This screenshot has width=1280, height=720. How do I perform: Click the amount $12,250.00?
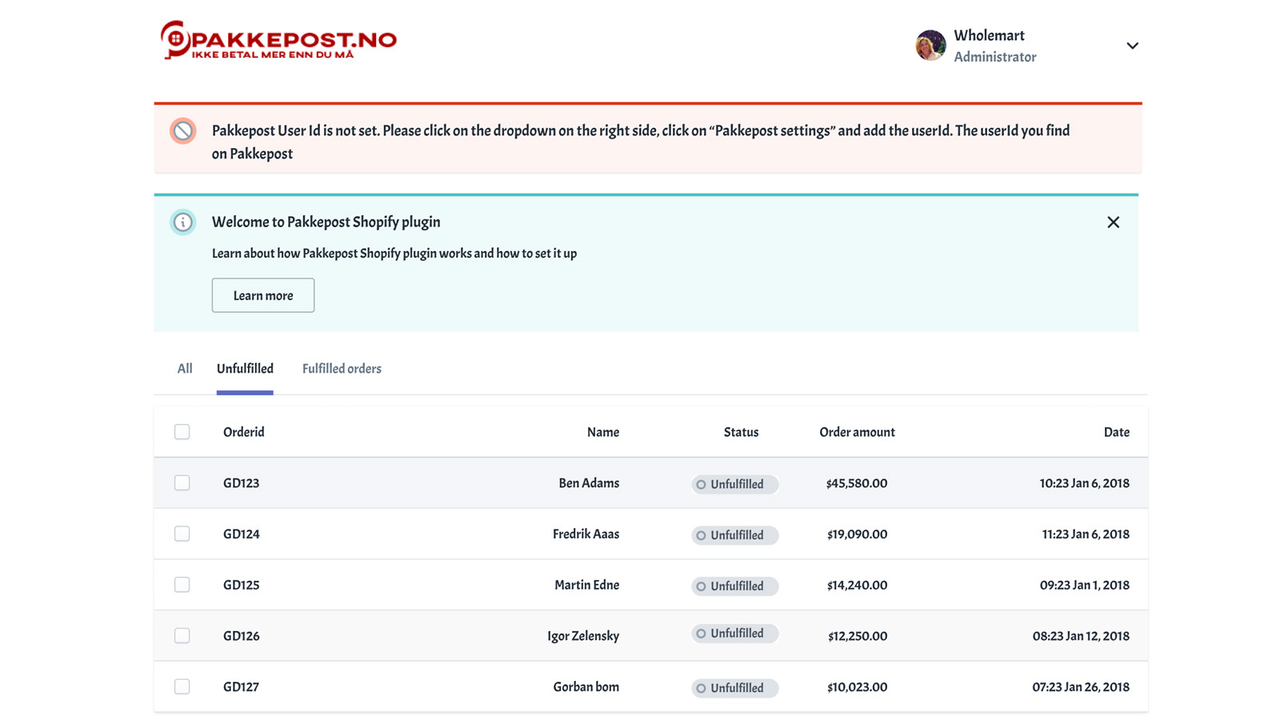point(857,636)
